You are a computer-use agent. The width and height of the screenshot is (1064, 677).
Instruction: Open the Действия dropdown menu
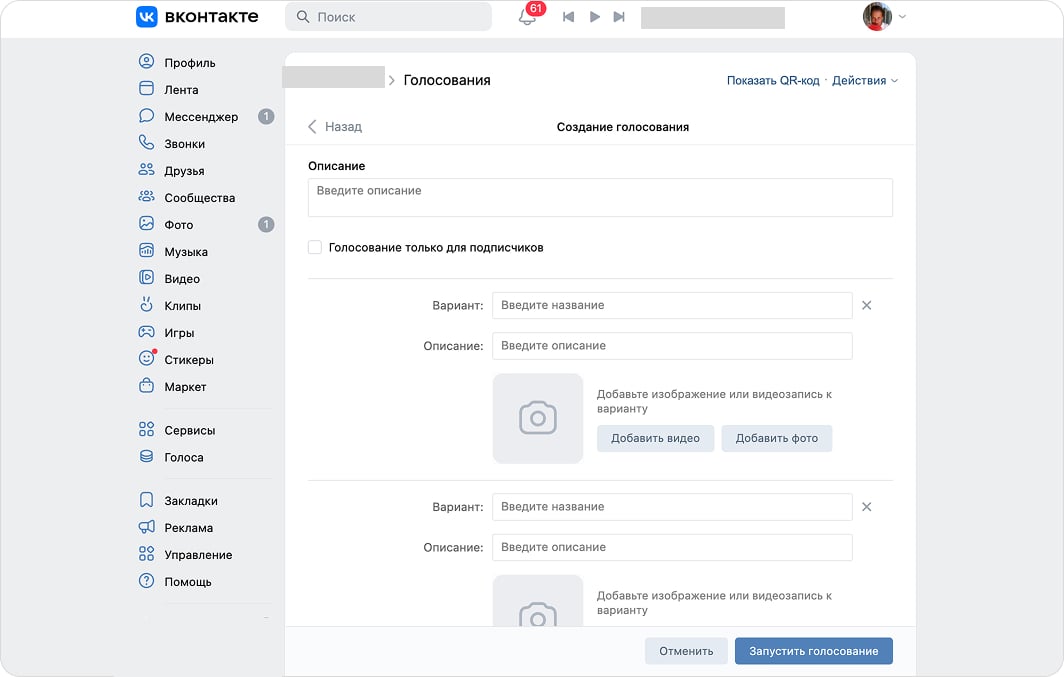coord(861,80)
